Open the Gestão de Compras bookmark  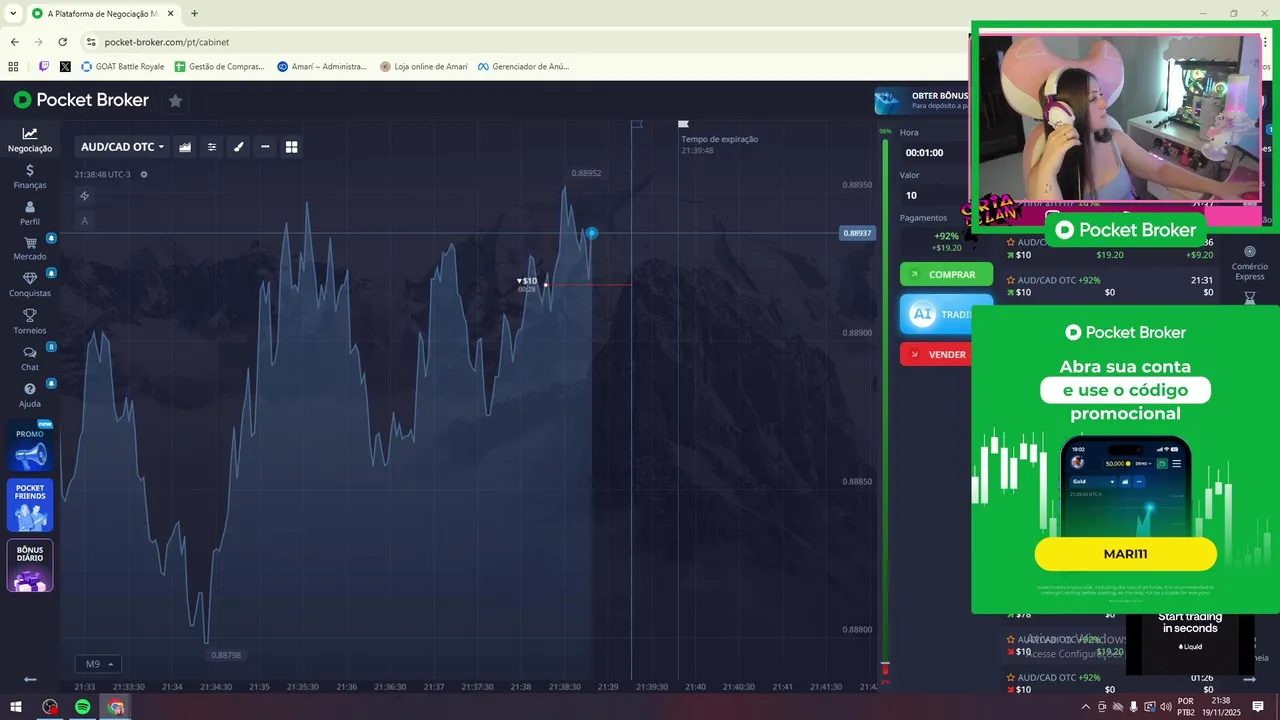coord(219,67)
